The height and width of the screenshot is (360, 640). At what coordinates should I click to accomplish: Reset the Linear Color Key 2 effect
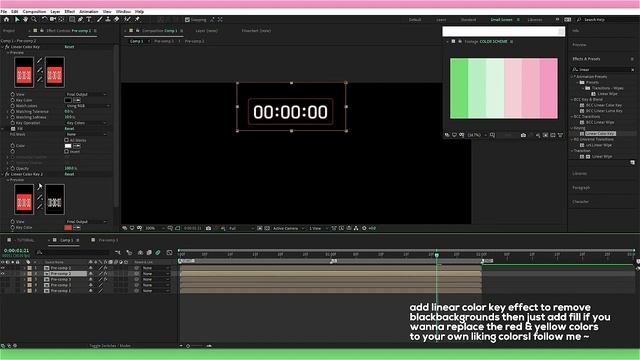click(69, 174)
